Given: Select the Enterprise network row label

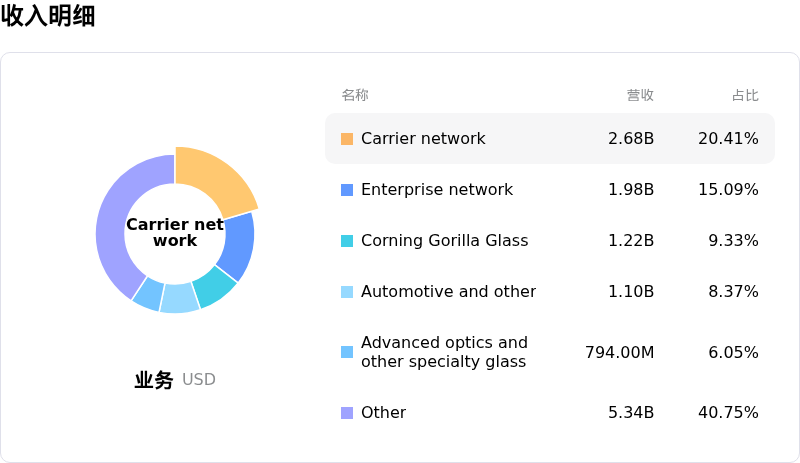Looking at the screenshot, I should pos(437,190).
